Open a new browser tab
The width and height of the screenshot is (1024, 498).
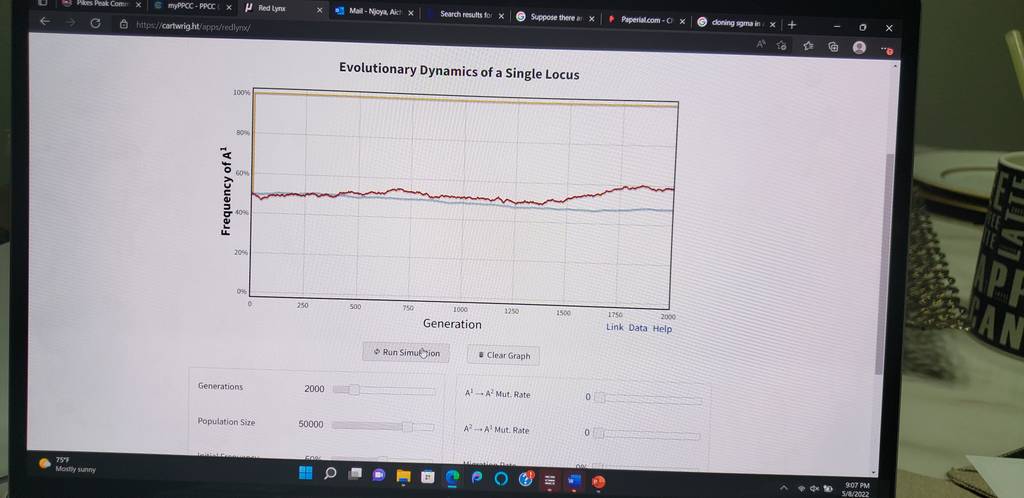[792, 25]
